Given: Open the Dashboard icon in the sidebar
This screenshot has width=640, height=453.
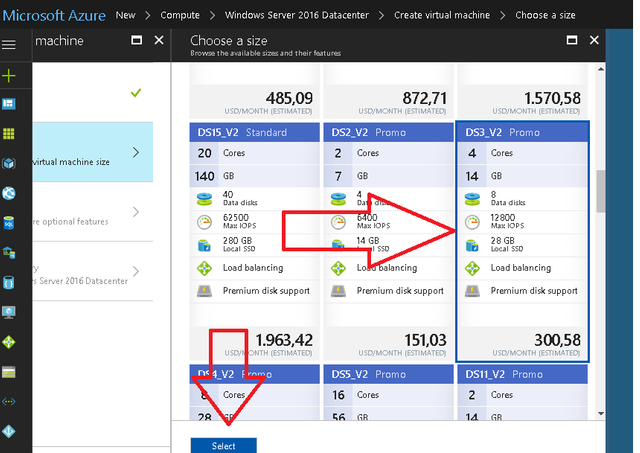Looking at the screenshot, I should 9,104.
